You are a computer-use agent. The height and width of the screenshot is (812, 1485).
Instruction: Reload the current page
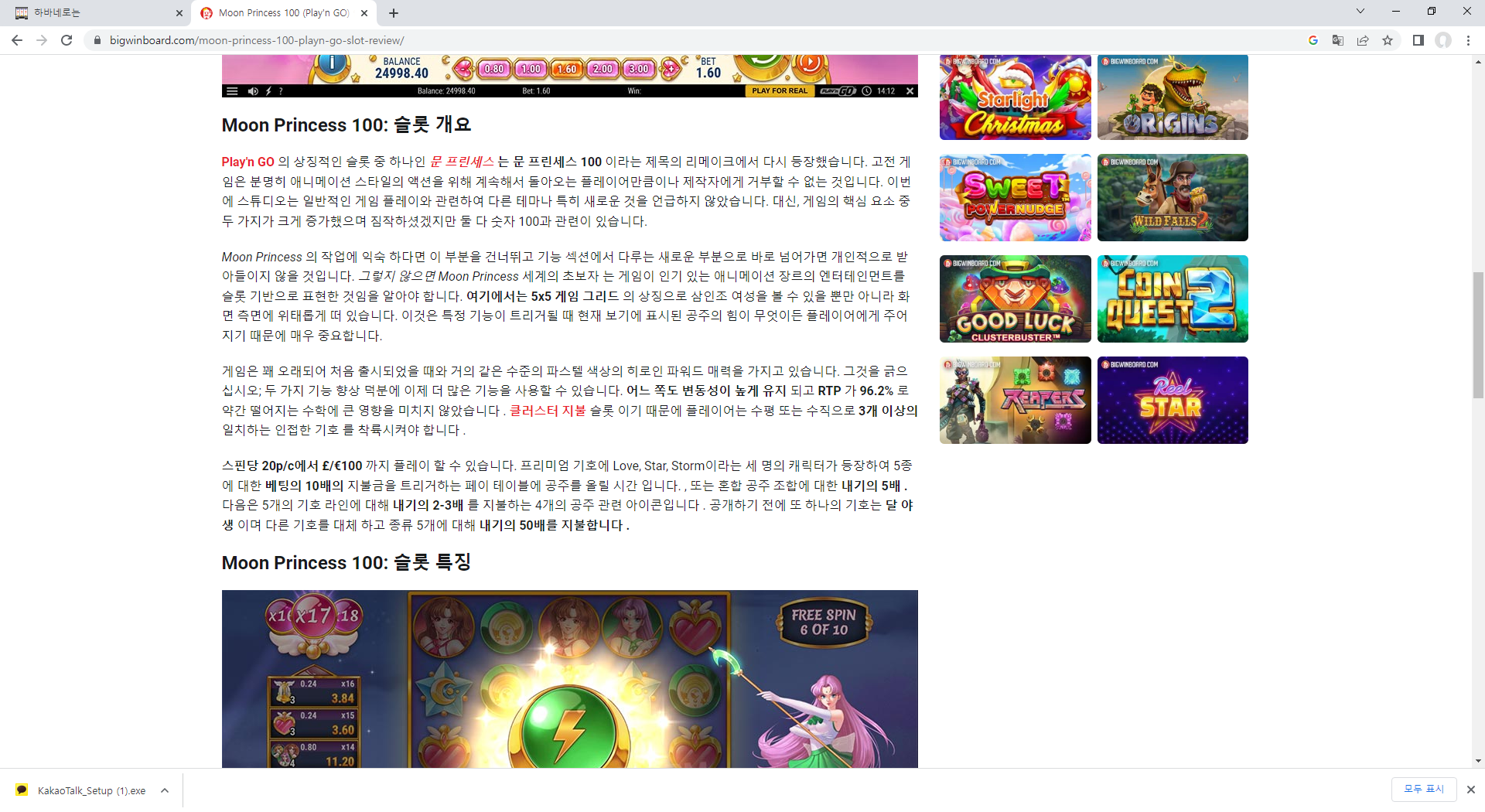[x=67, y=40]
